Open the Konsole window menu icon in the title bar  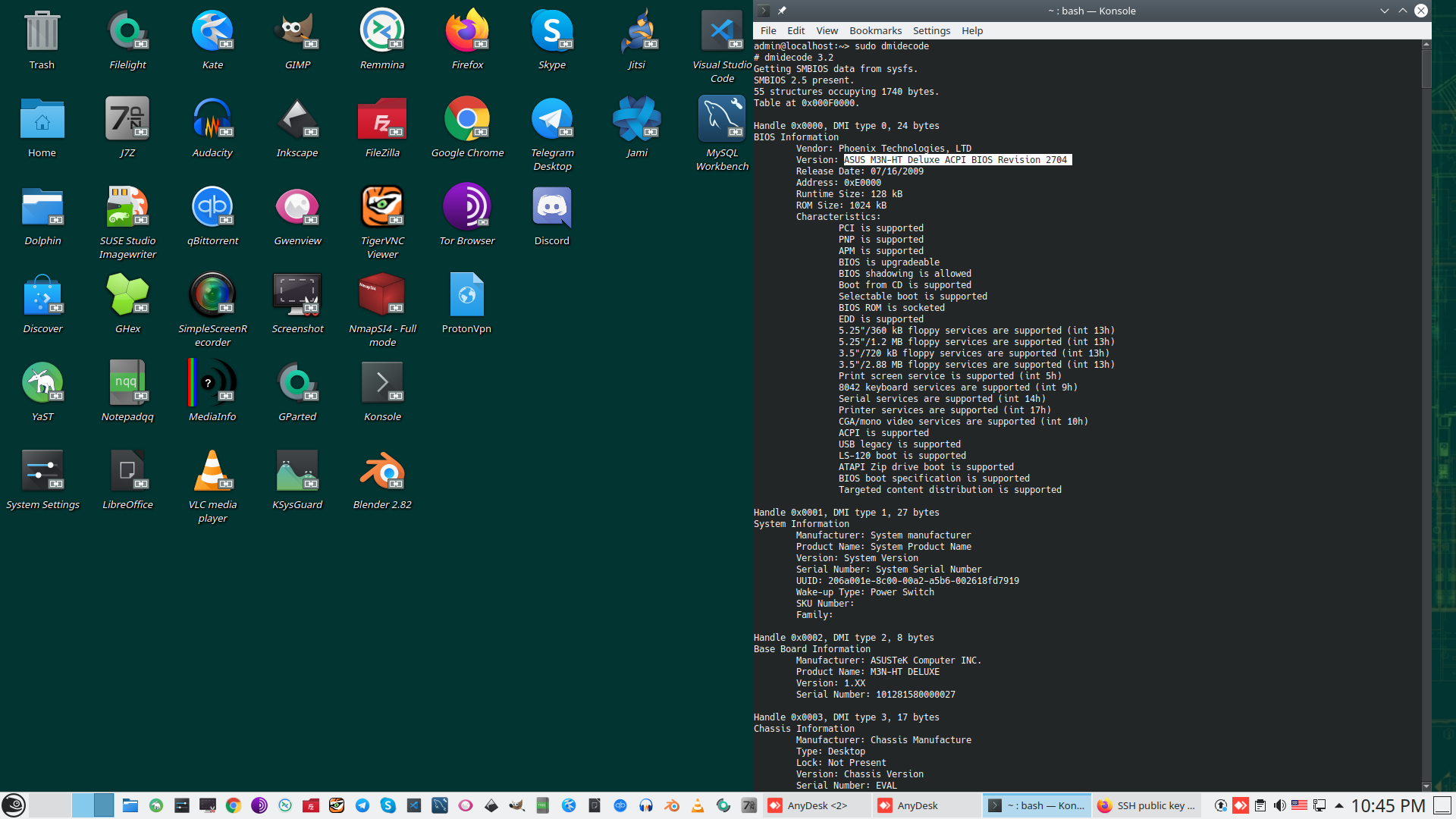point(764,11)
